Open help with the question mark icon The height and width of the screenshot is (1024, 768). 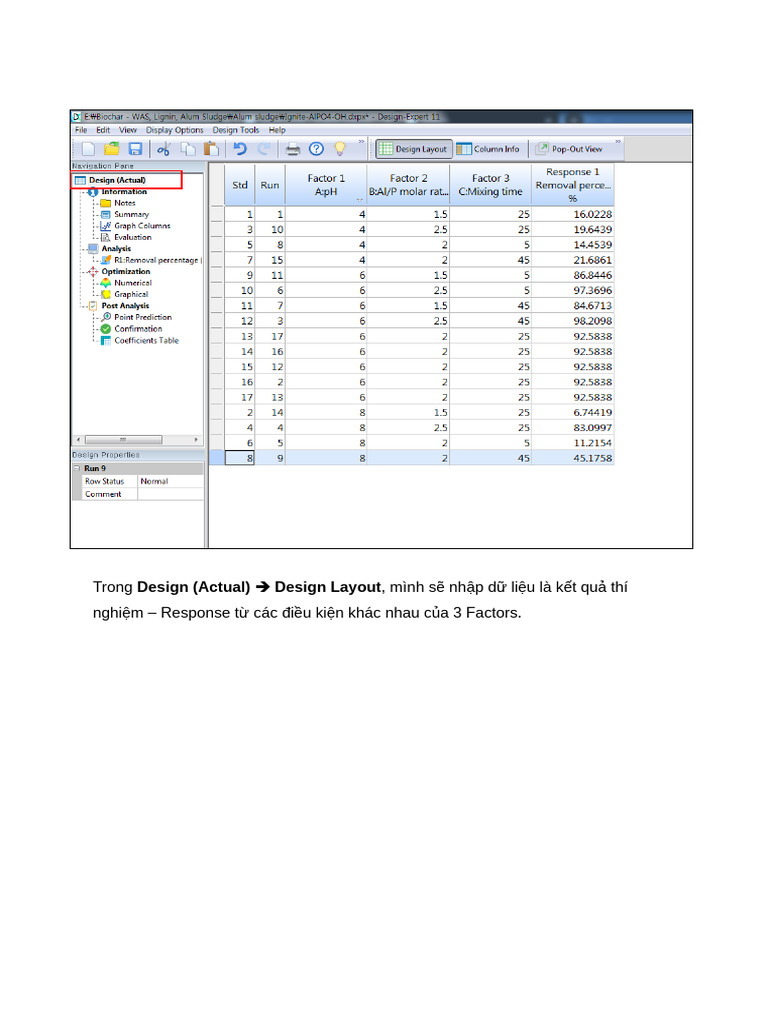click(x=316, y=150)
